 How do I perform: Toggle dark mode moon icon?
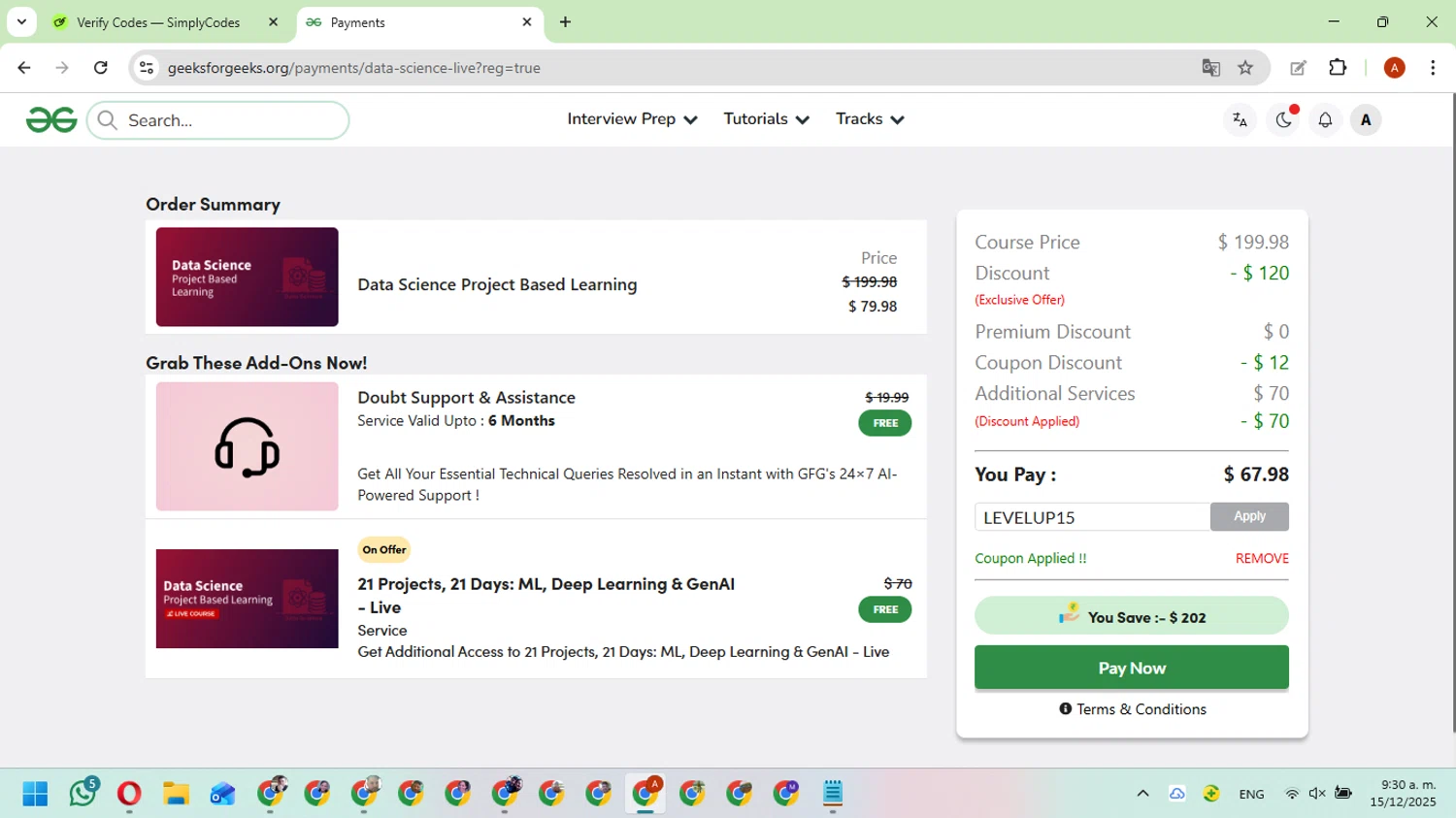[x=1283, y=120]
